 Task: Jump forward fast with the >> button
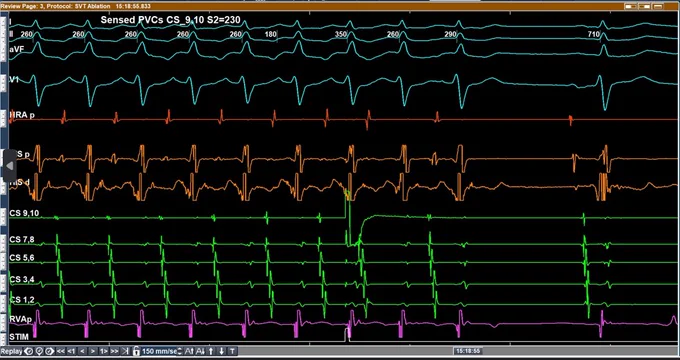point(114,351)
